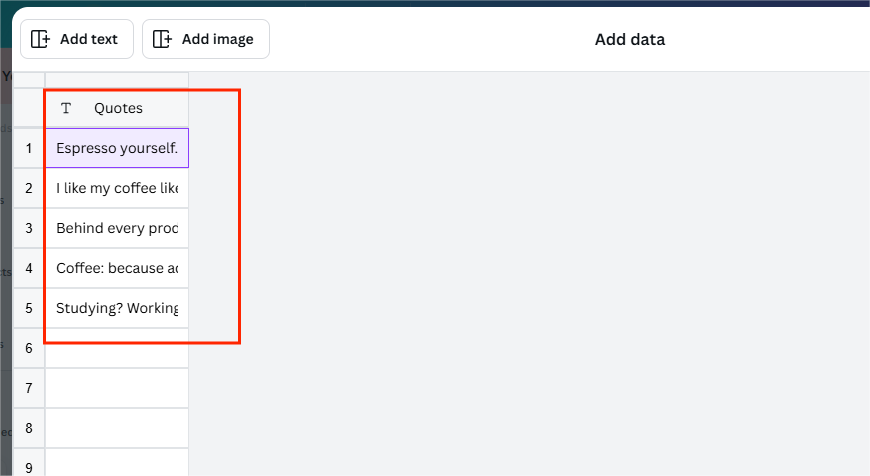Click the Add text button label
Image resolution: width=870 pixels, height=476 pixels.
click(89, 39)
